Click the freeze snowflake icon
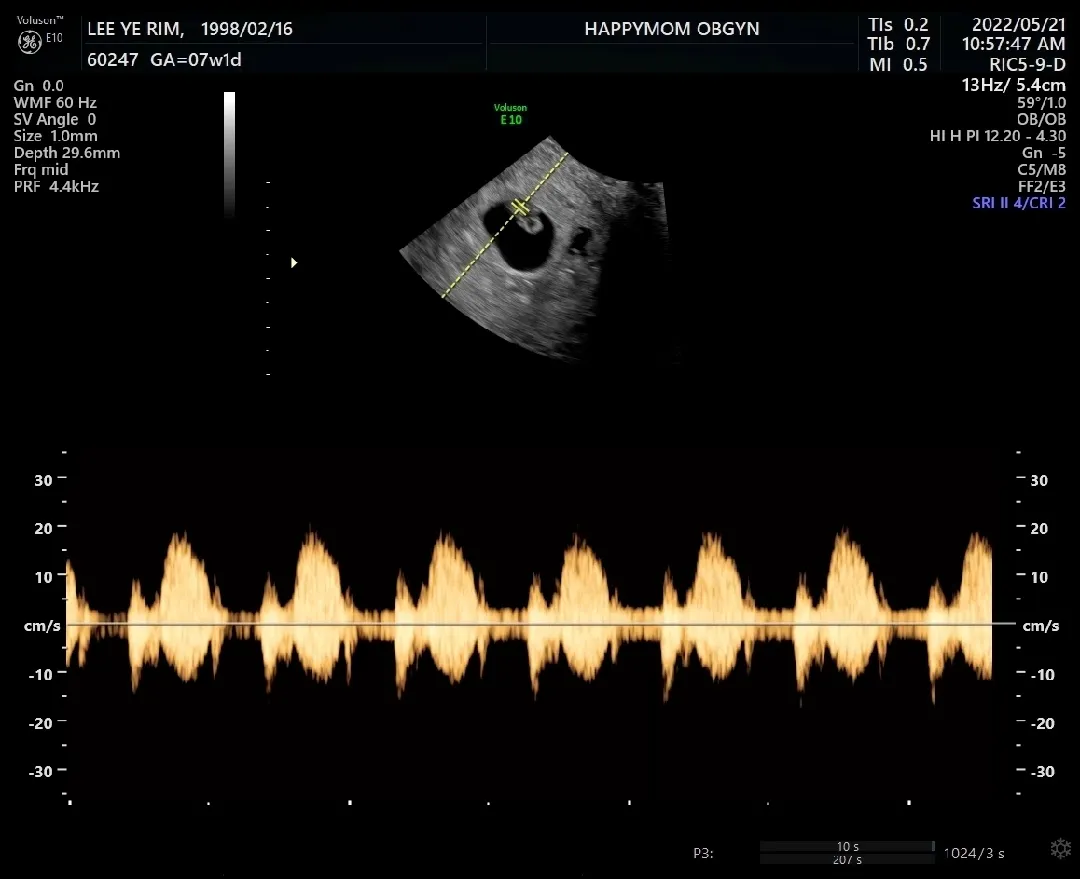 pos(1060,849)
